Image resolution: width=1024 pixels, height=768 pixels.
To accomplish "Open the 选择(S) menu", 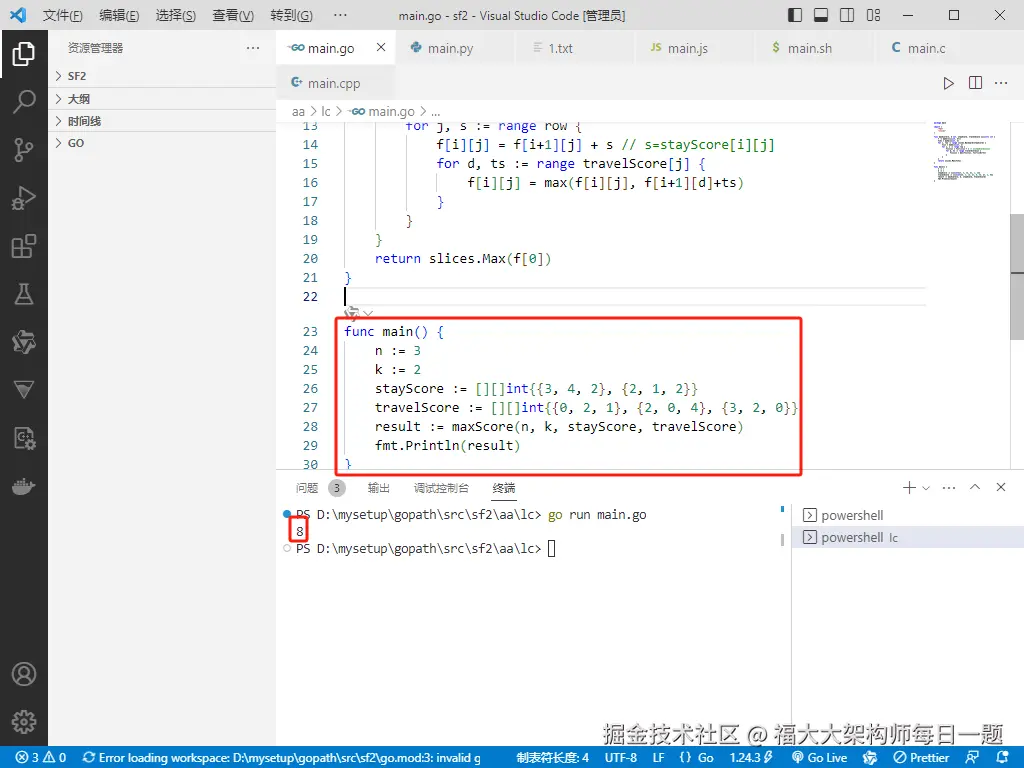I will point(176,15).
